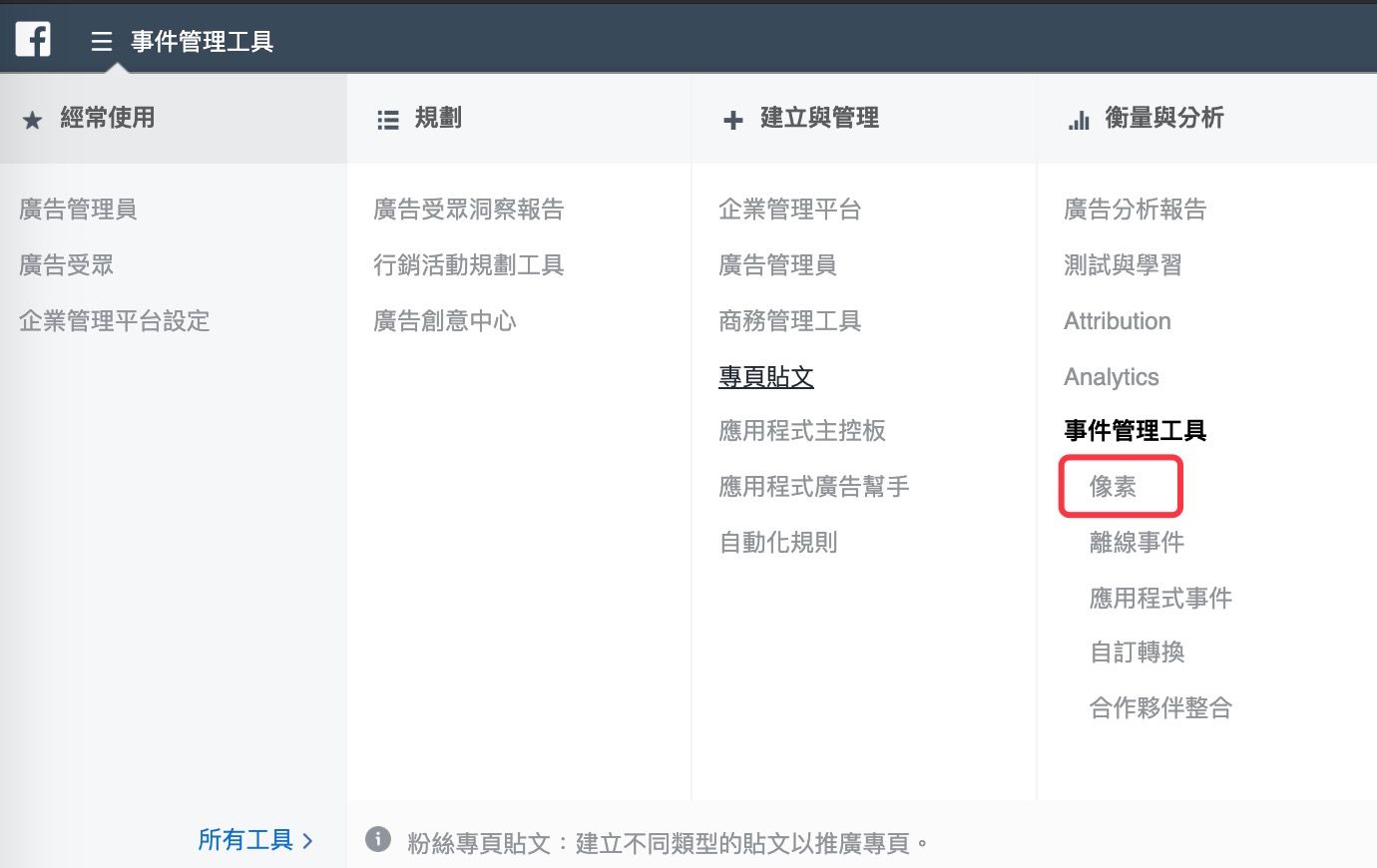Click the 建立與管理 column header text
The height and width of the screenshot is (868, 1377).
820,118
